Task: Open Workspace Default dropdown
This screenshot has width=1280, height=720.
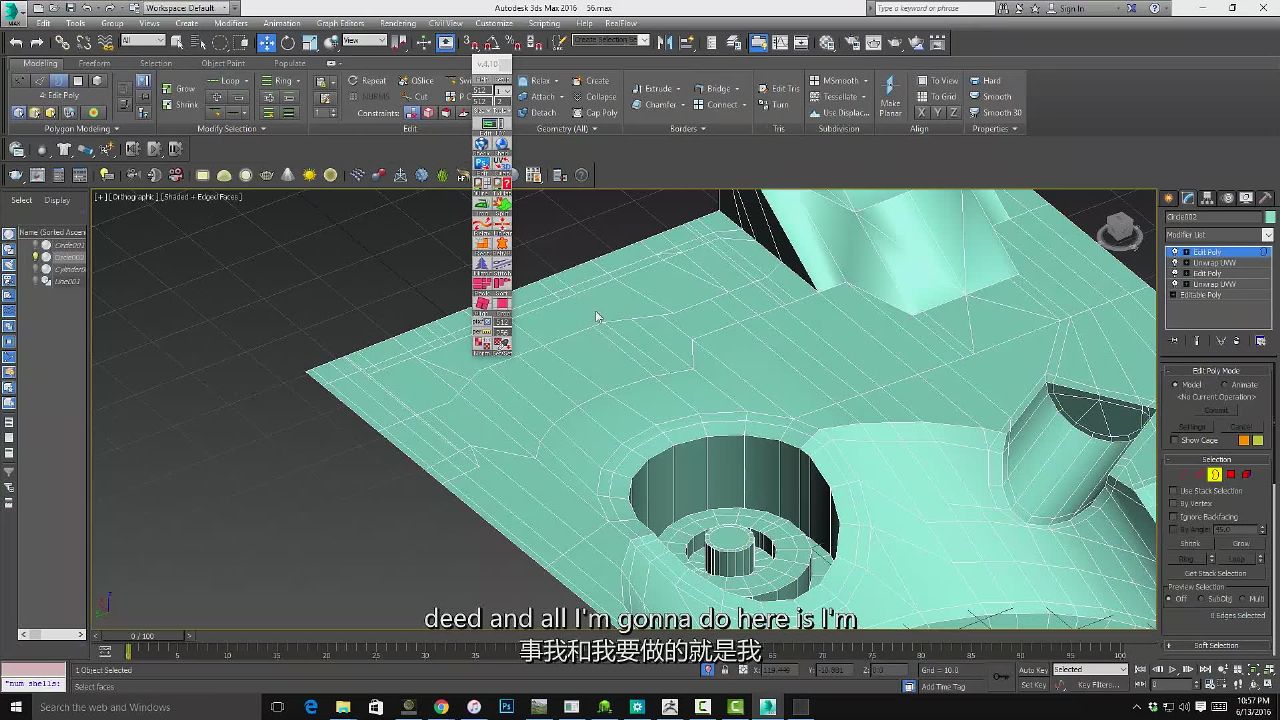Action: 186,8
